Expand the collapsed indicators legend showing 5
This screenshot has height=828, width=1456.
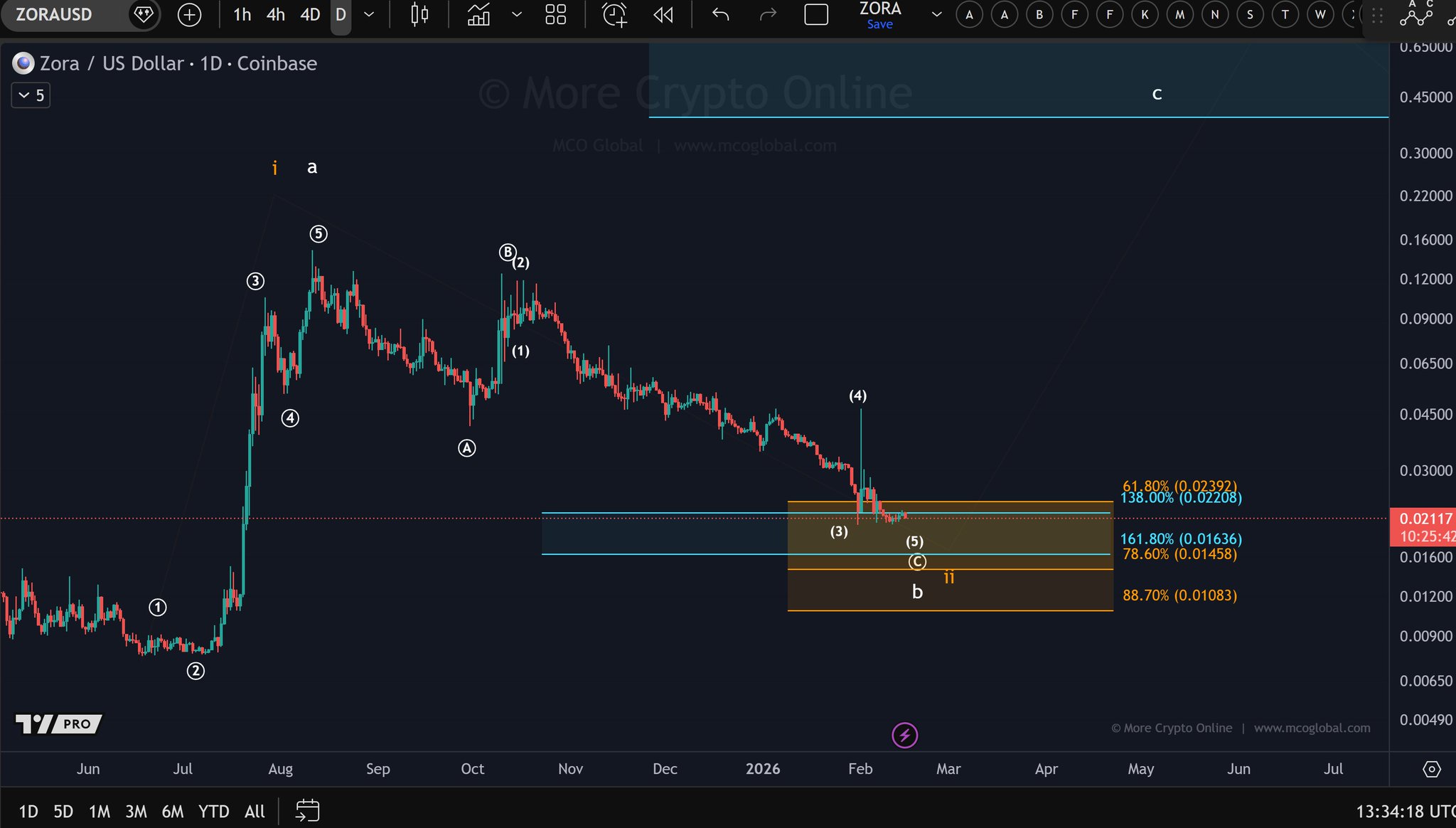[31, 95]
